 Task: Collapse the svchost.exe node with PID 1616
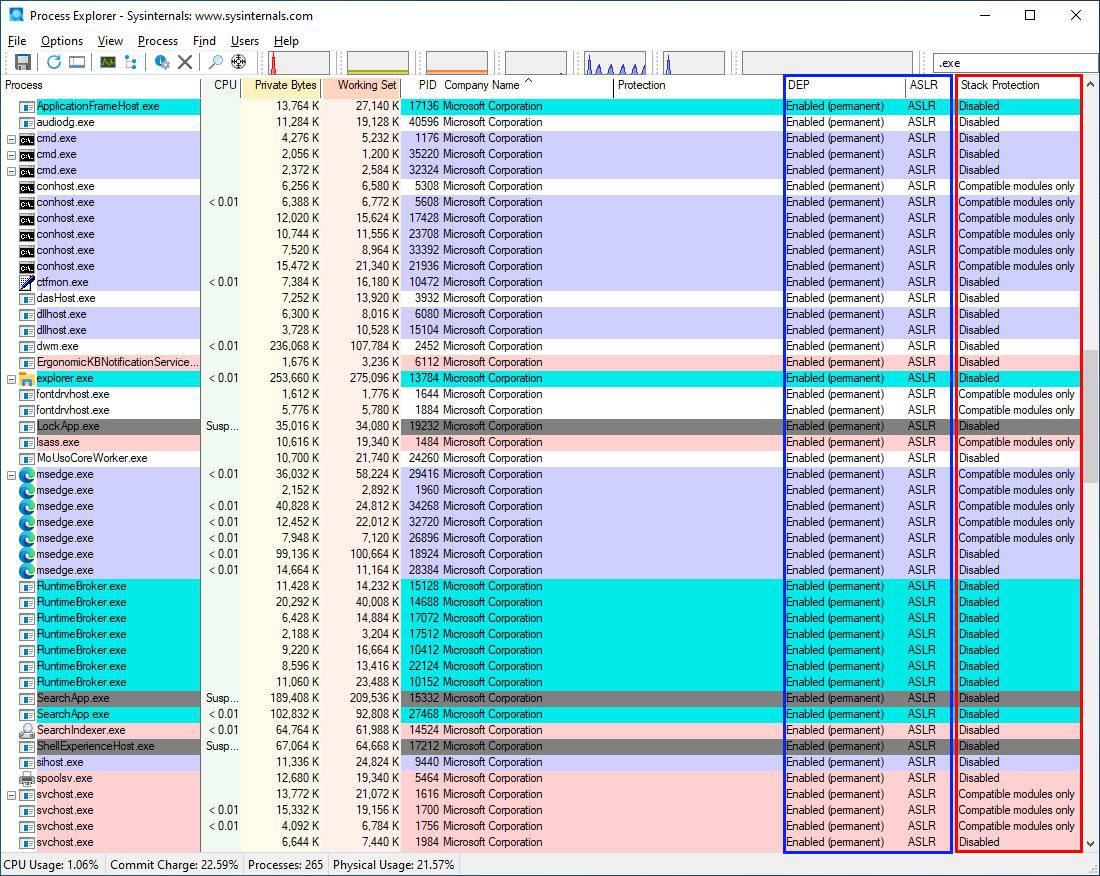(x=12, y=794)
